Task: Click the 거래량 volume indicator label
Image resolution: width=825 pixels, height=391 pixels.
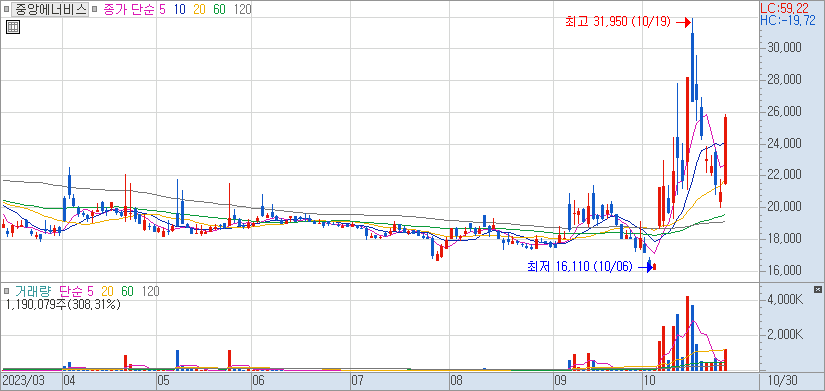Action: (x=32, y=291)
